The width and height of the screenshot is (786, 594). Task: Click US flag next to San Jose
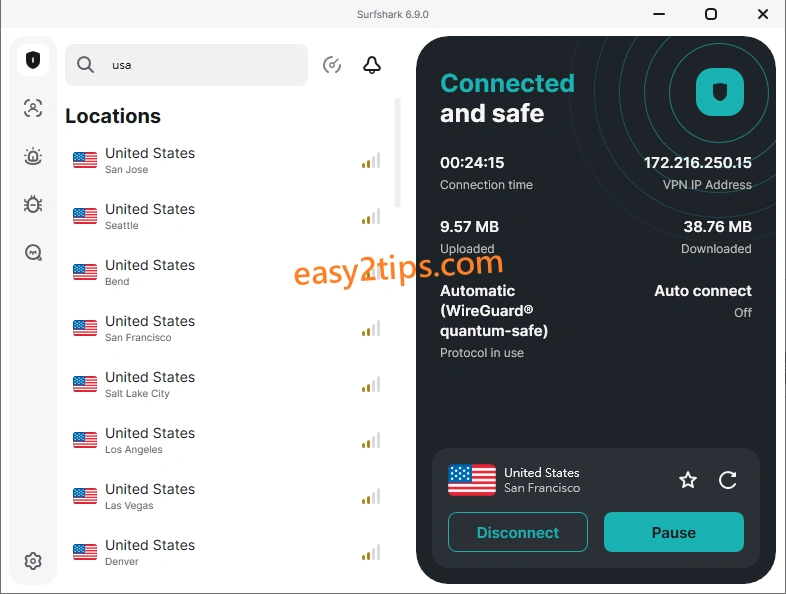pos(85,160)
